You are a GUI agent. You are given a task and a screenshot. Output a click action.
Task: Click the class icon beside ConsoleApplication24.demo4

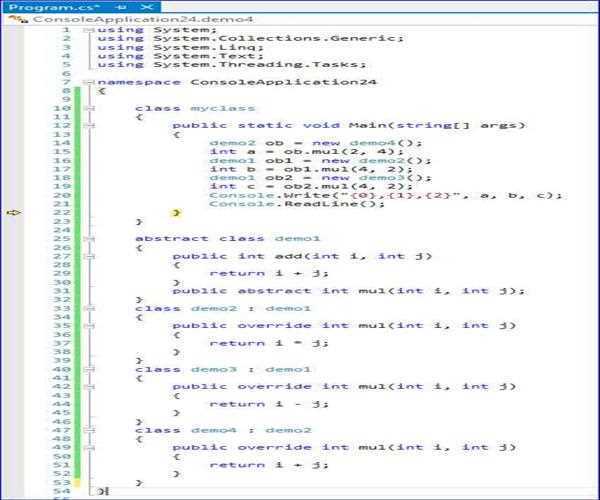coord(12,19)
